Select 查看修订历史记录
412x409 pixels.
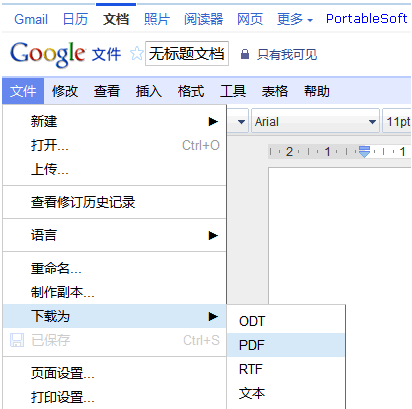[x=115, y=202]
